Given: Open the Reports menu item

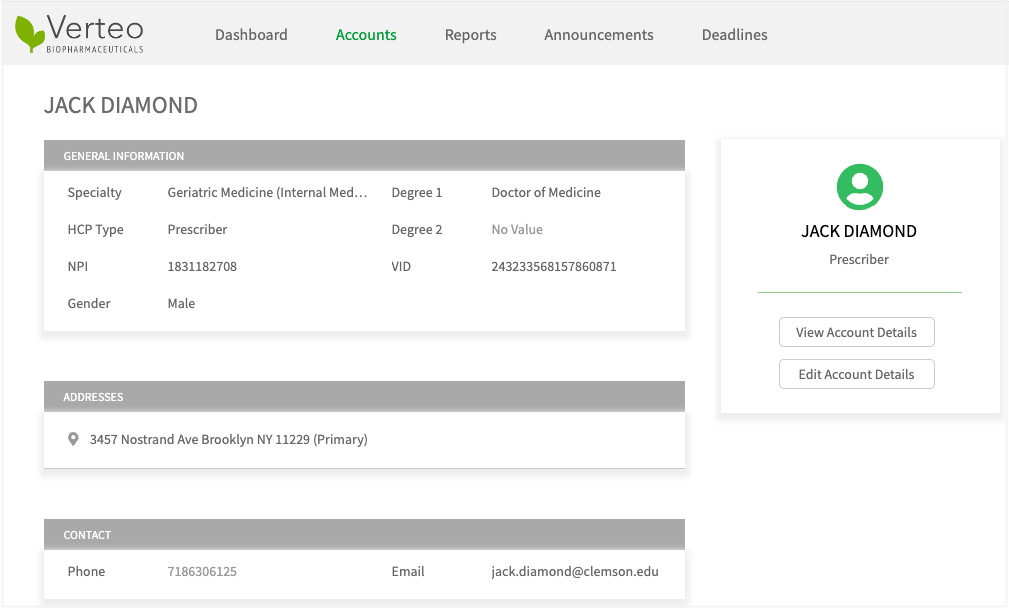Looking at the screenshot, I should 470,35.
